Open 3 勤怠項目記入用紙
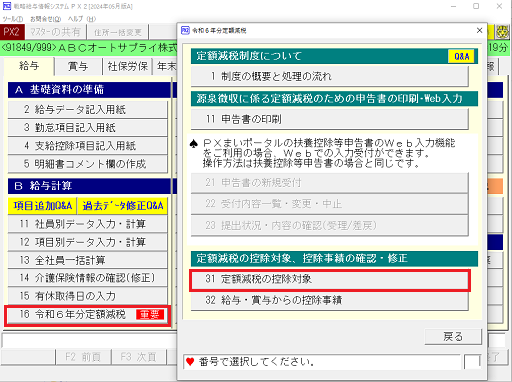 coord(87,127)
